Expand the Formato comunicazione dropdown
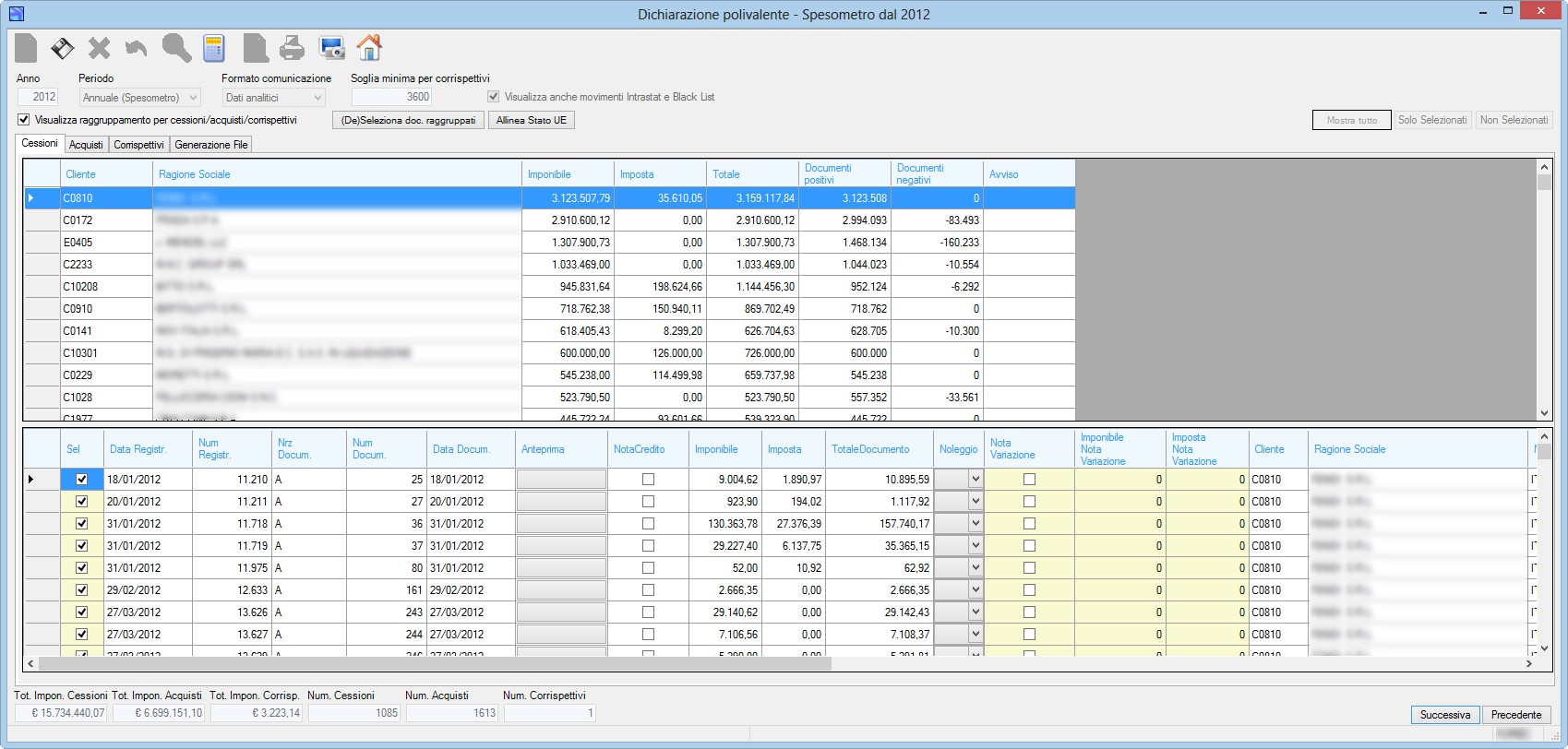Screen dimensions: 1568x749 tap(274, 98)
